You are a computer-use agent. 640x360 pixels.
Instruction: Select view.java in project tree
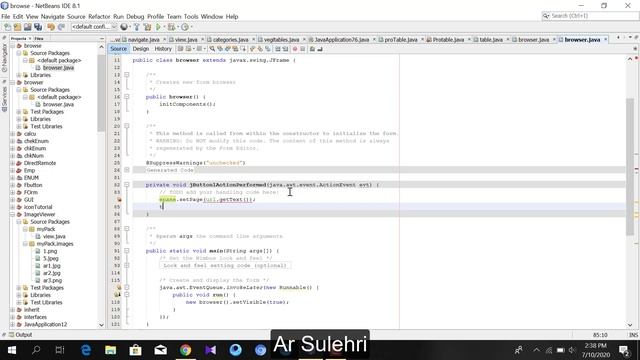tap(54, 236)
